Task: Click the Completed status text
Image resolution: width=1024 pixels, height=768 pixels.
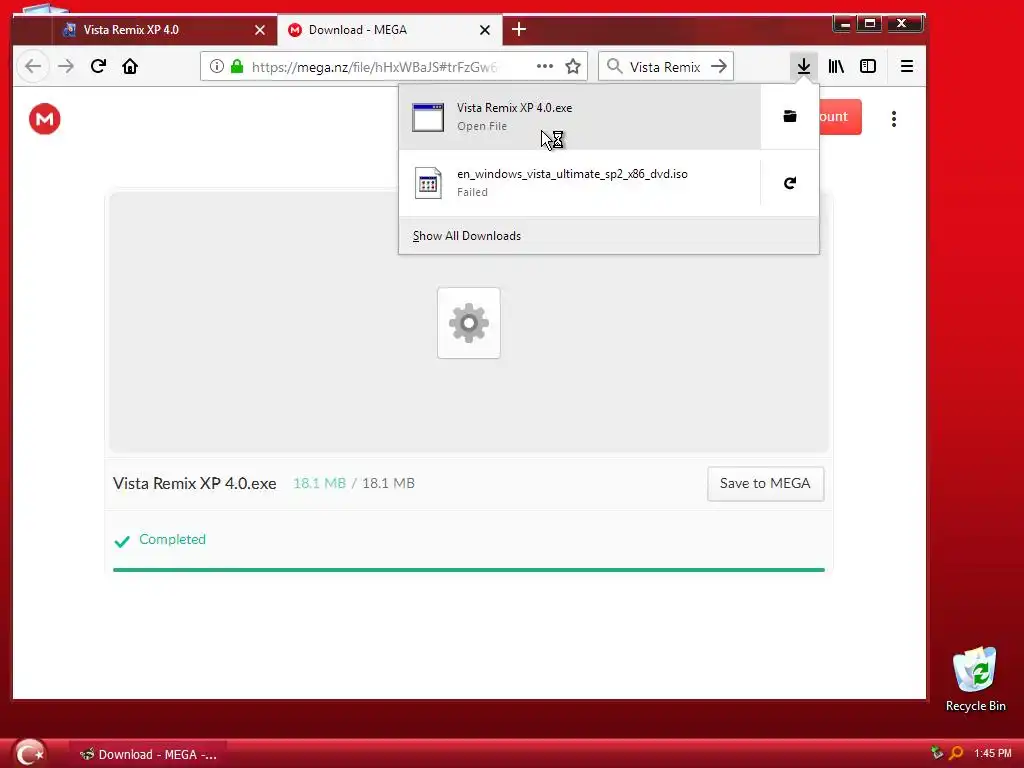Action: pyautogui.click(x=172, y=539)
